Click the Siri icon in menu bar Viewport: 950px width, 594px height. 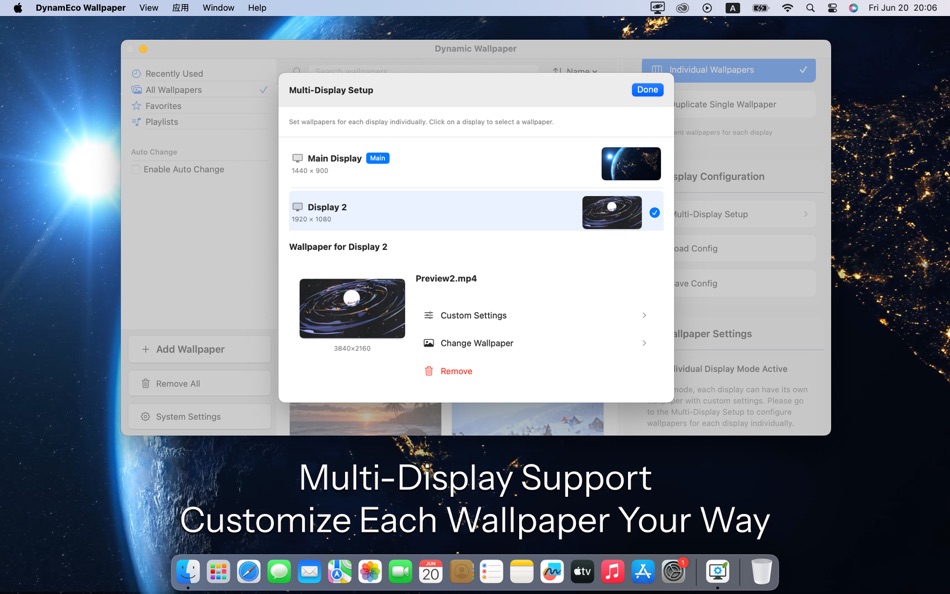(x=853, y=8)
